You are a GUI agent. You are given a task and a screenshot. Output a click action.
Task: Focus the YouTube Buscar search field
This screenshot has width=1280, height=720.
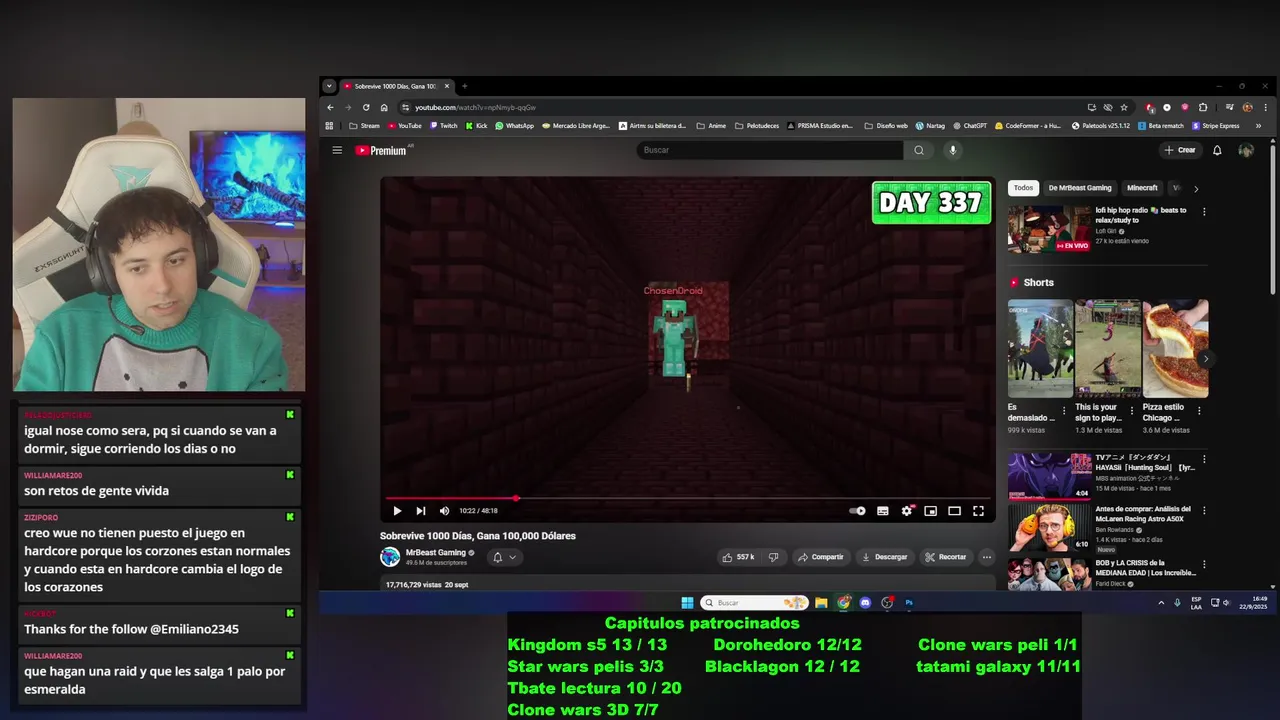770,150
